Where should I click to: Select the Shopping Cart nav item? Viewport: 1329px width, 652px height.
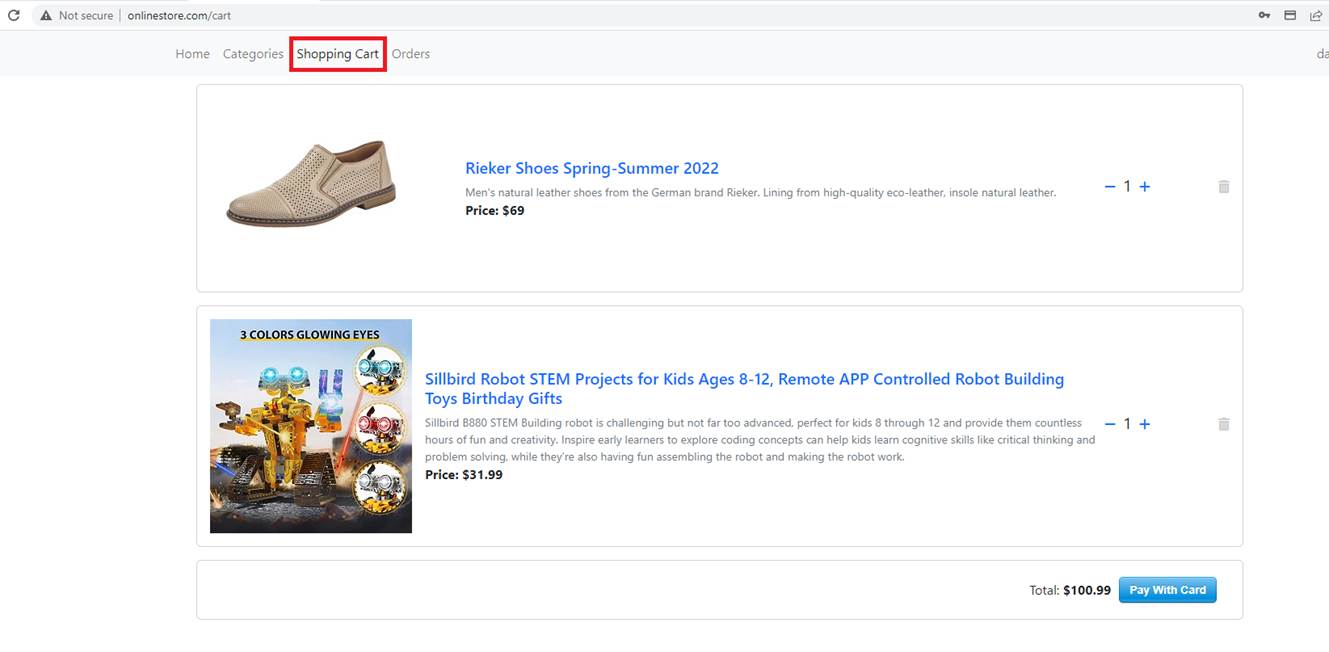tap(338, 54)
